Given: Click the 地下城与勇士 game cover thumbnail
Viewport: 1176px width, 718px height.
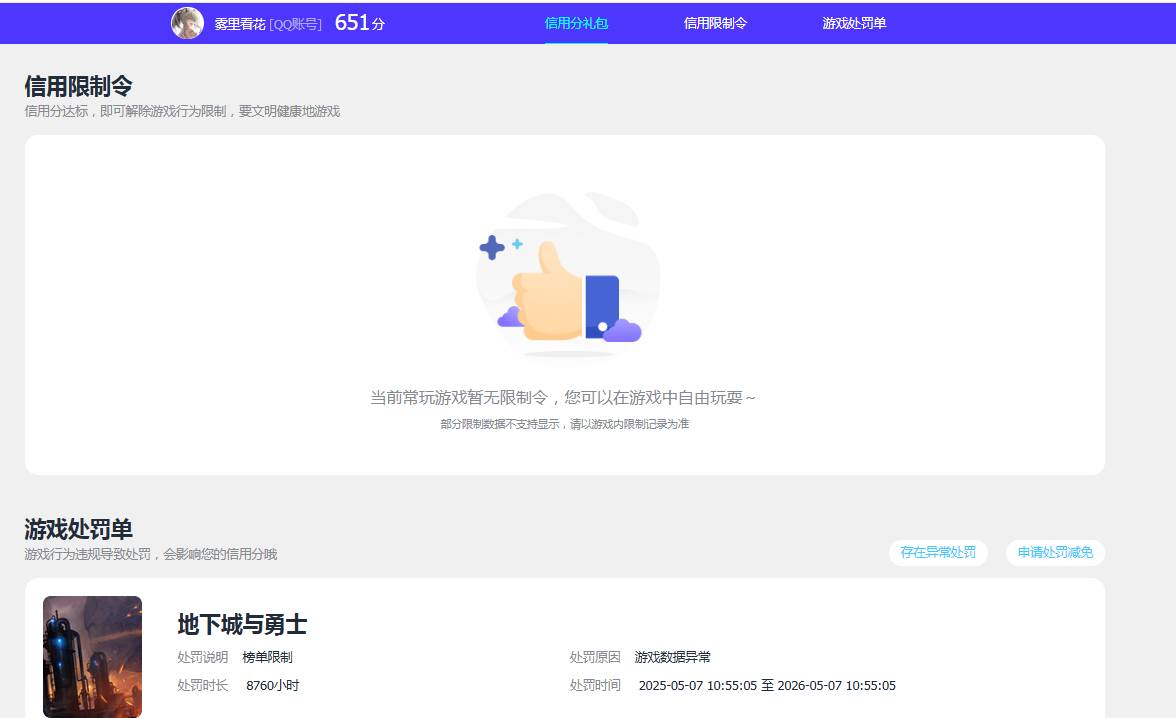Looking at the screenshot, I should pyautogui.click(x=92, y=656).
